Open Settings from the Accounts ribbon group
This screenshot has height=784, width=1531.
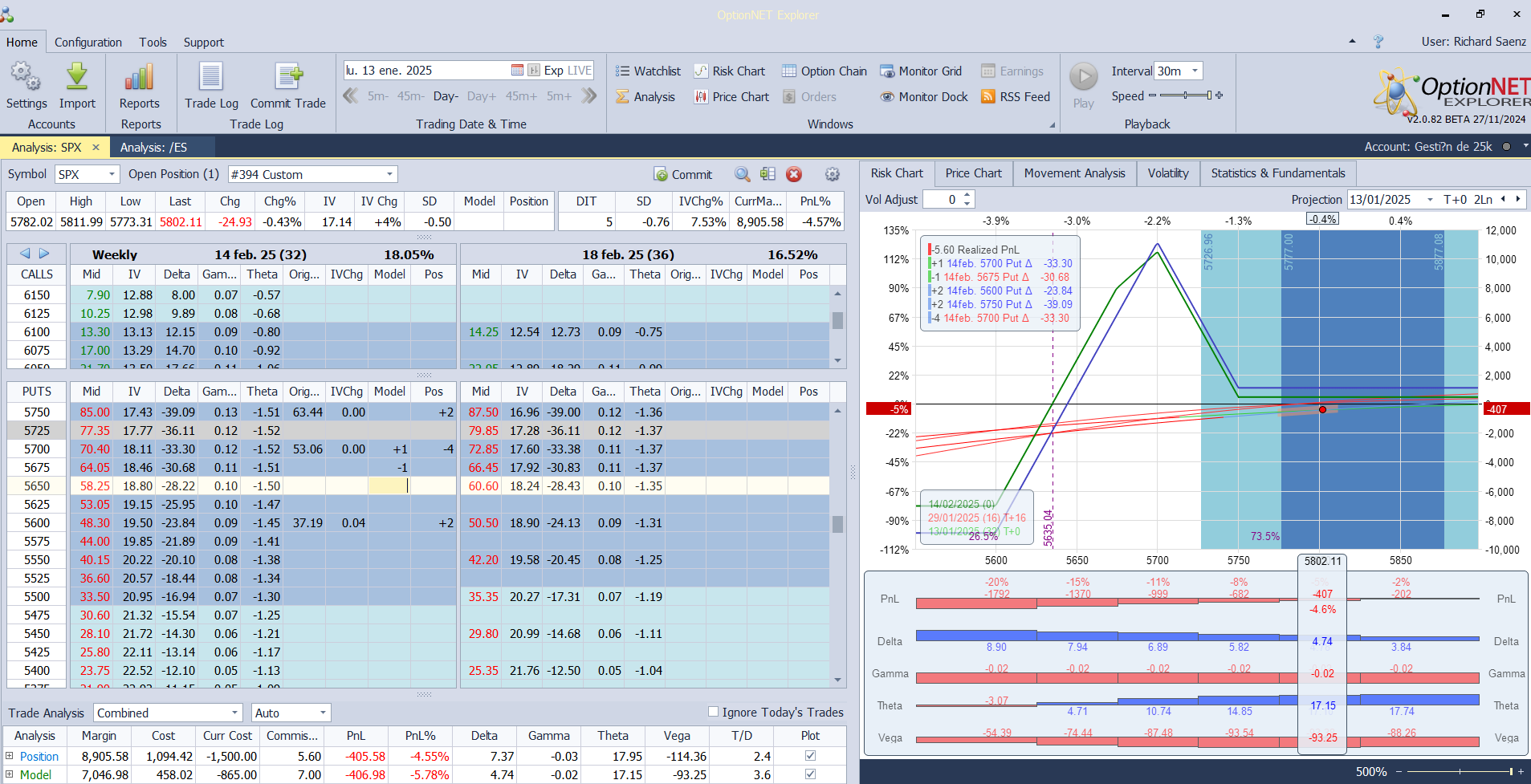pos(26,86)
